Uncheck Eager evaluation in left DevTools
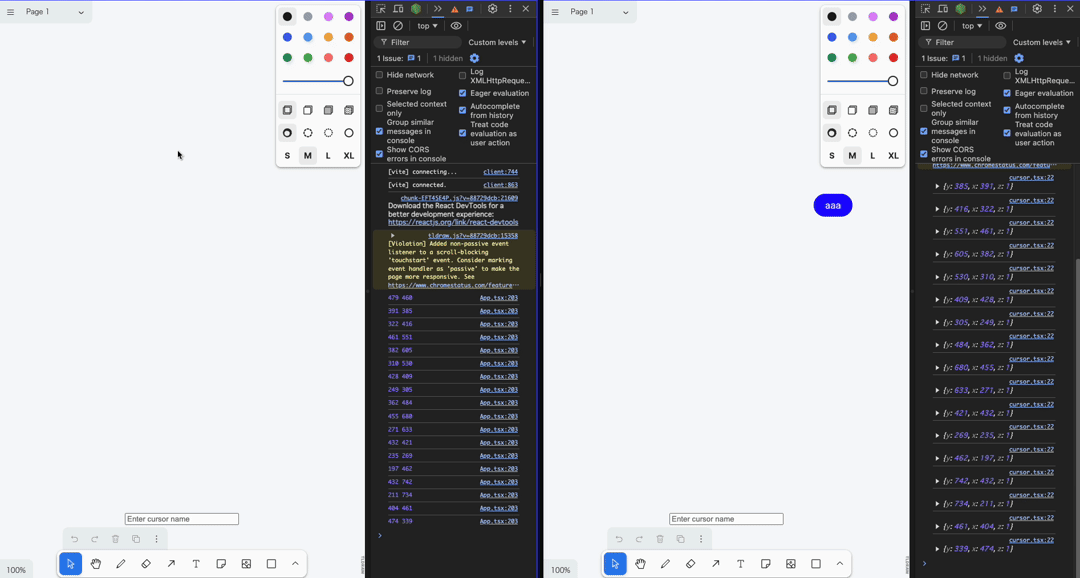This screenshot has height=578, width=1080. coord(462,93)
